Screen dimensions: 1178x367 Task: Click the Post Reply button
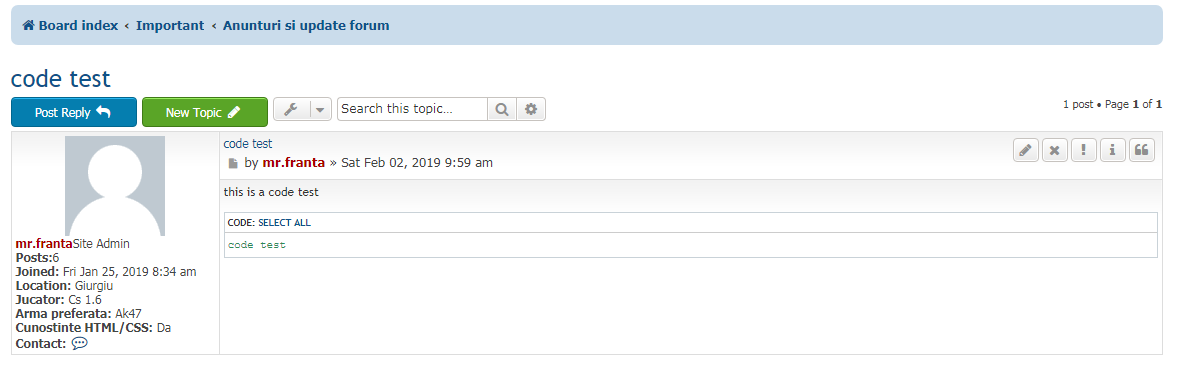click(x=74, y=112)
